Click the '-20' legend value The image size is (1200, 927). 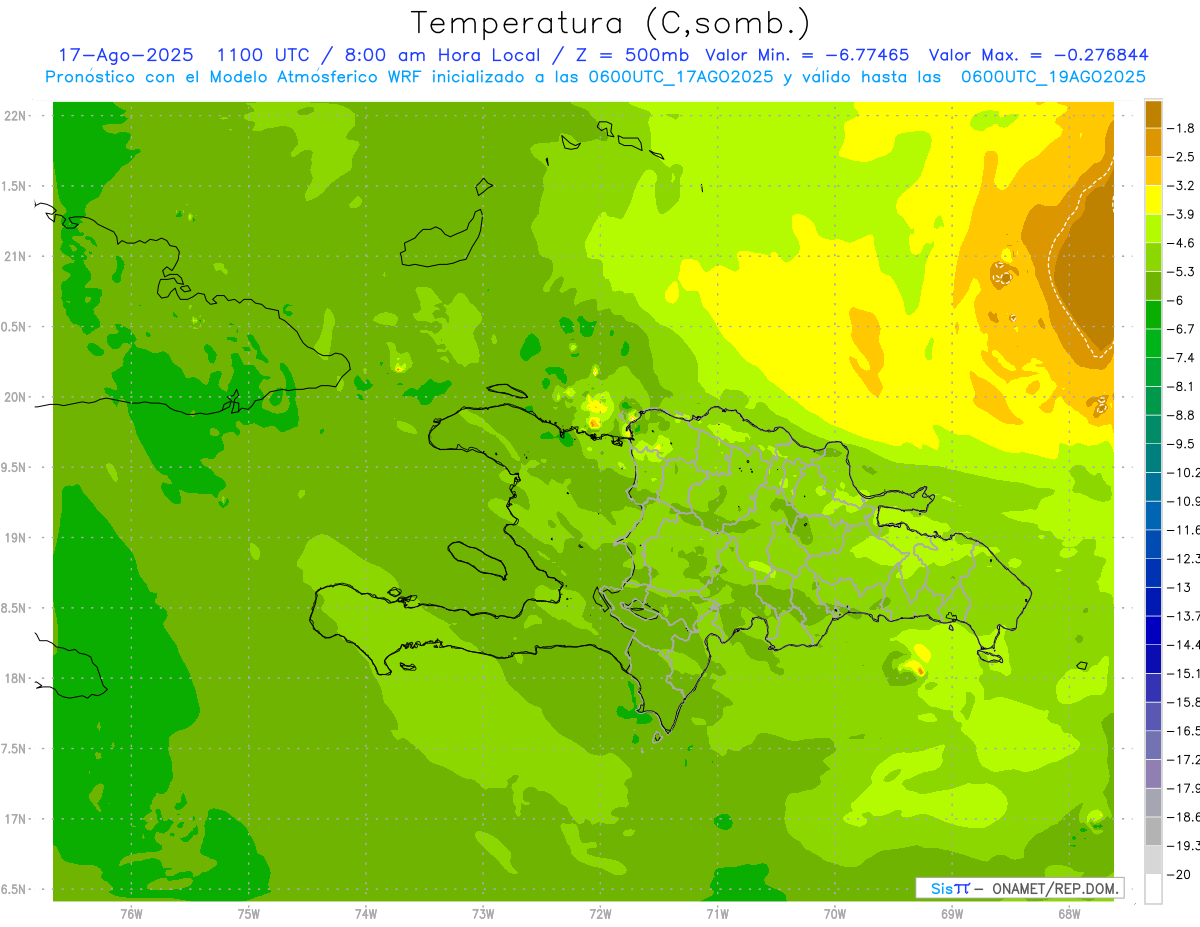pos(1179,875)
